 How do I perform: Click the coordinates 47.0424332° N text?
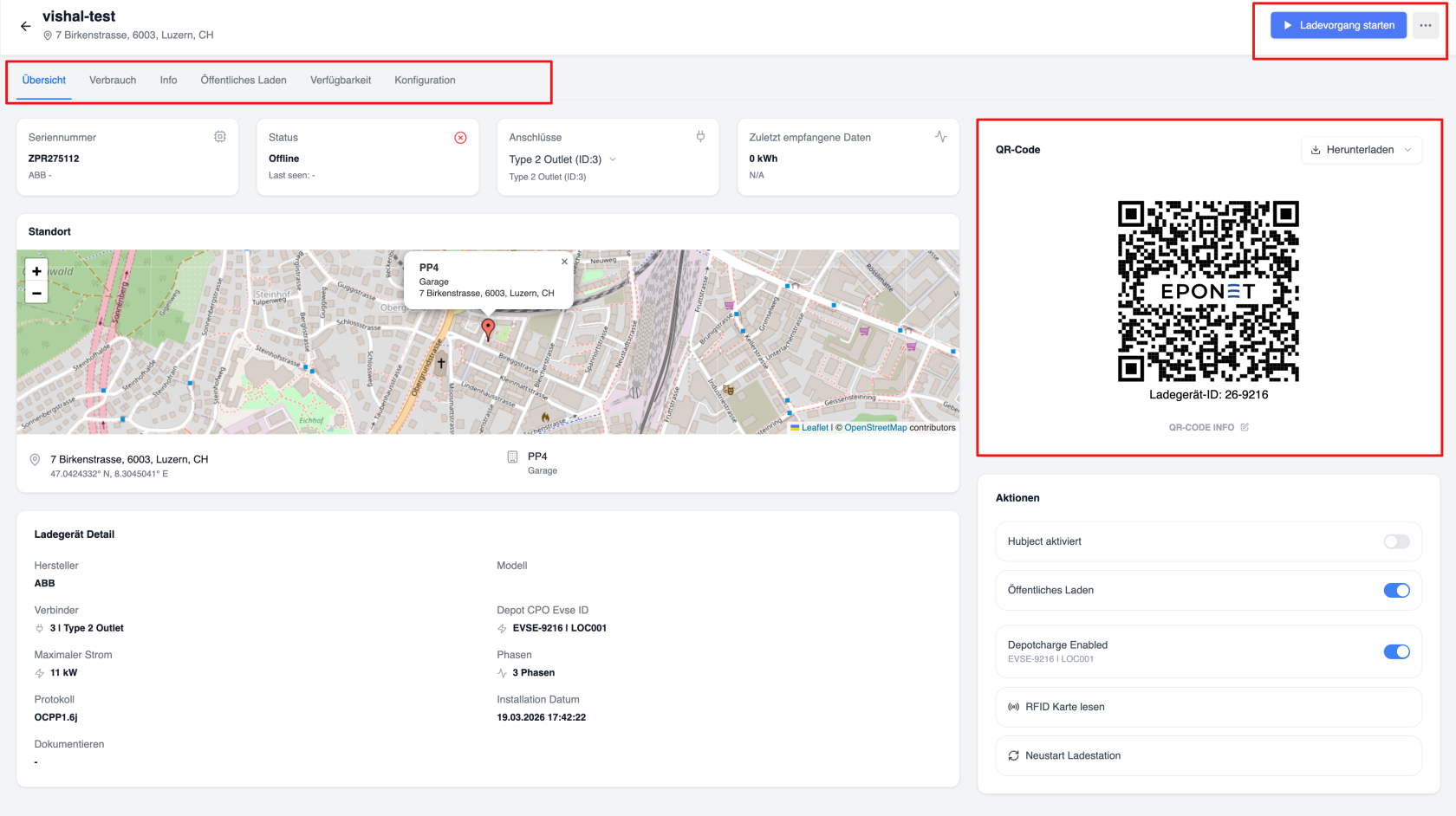[109, 474]
